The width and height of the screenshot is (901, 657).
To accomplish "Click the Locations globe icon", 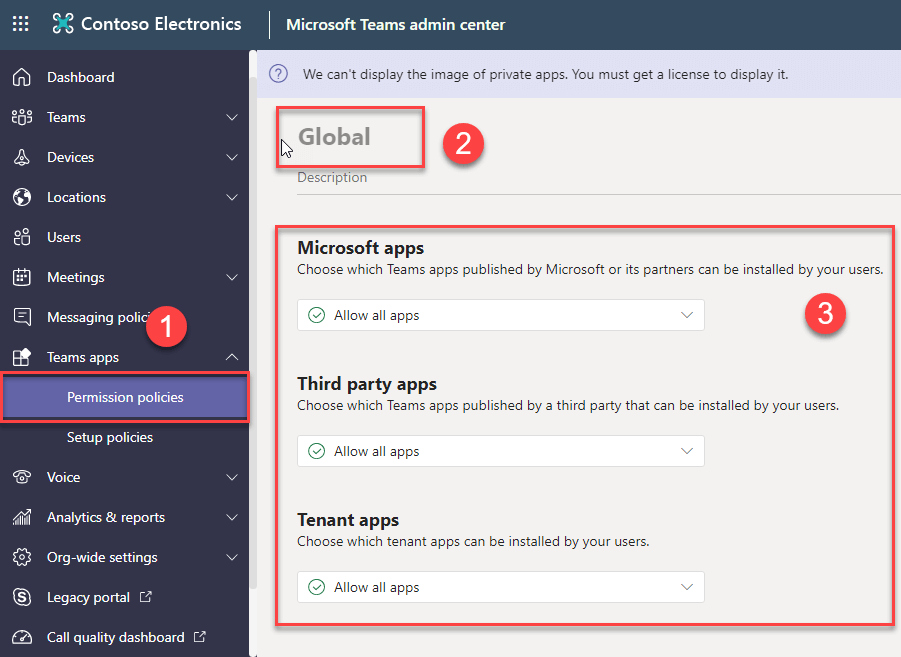I will 22,197.
